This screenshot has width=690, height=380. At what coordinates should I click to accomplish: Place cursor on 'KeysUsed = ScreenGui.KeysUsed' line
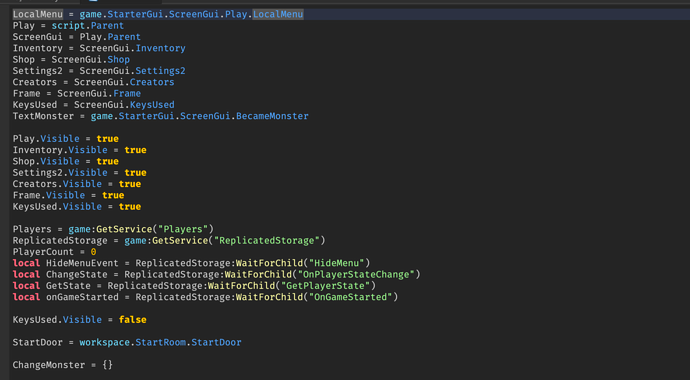pos(93,105)
